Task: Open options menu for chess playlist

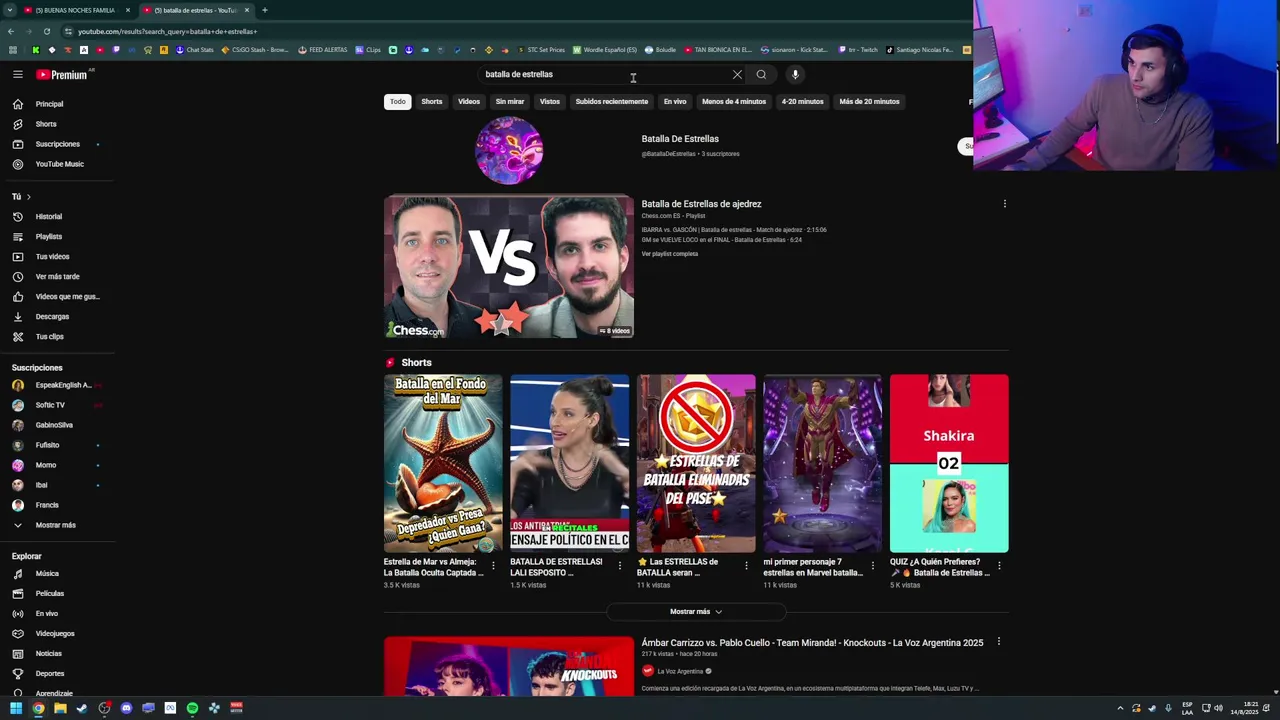Action: [x=1004, y=204]
